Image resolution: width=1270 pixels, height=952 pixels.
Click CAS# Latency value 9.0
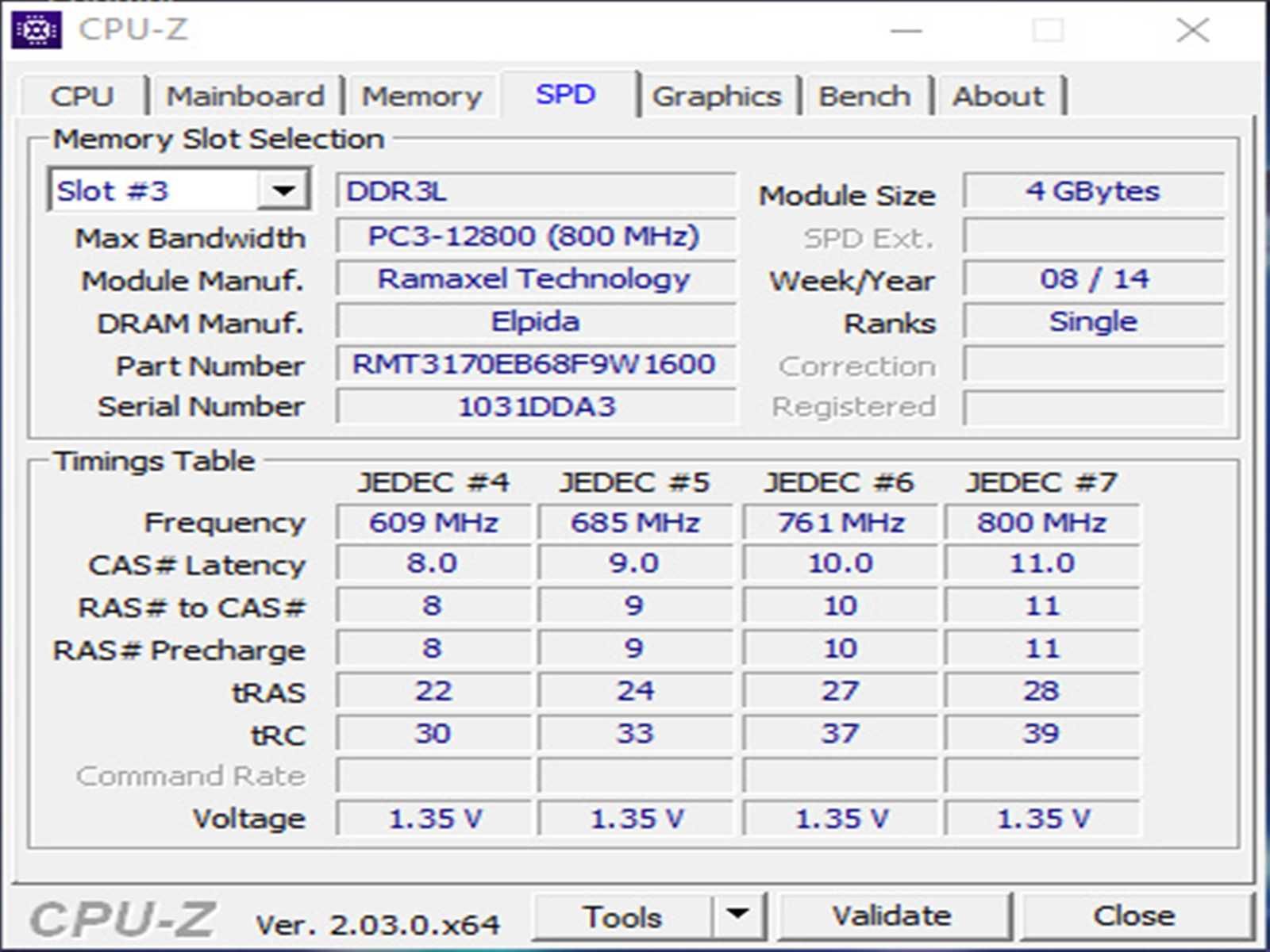[x=635, y=563]
